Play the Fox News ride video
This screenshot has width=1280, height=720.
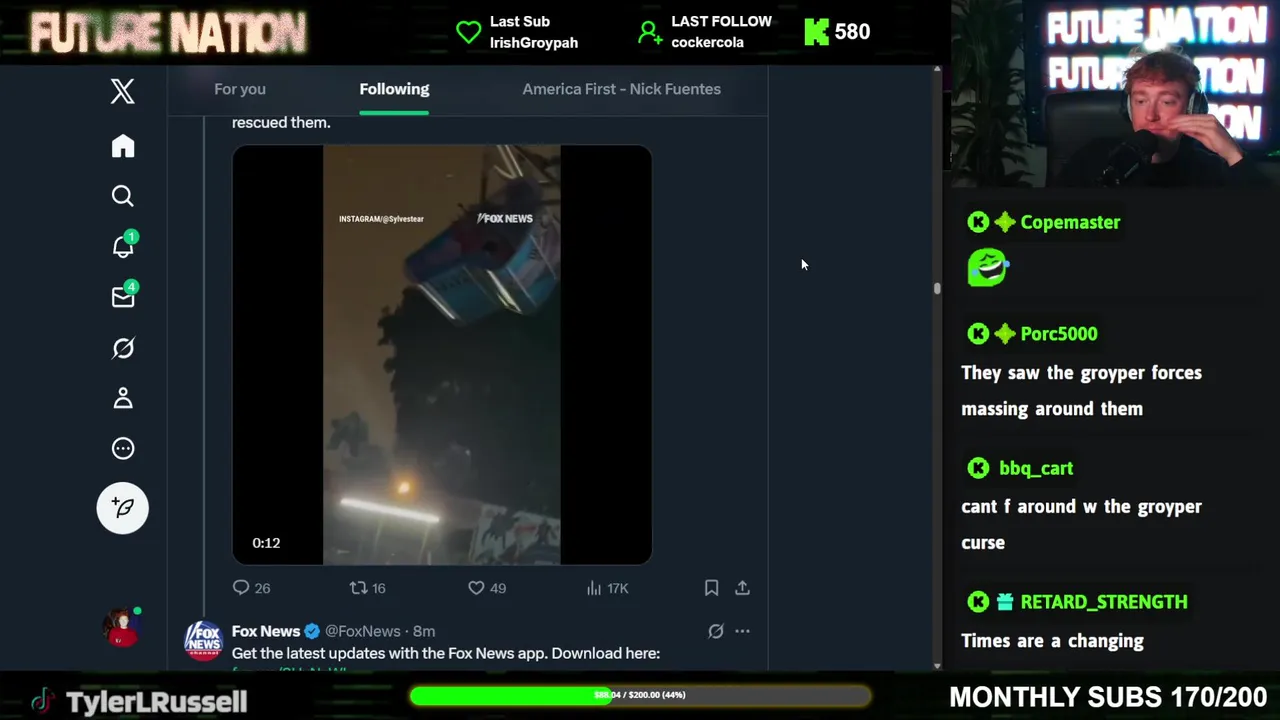[x=442, y=355]
